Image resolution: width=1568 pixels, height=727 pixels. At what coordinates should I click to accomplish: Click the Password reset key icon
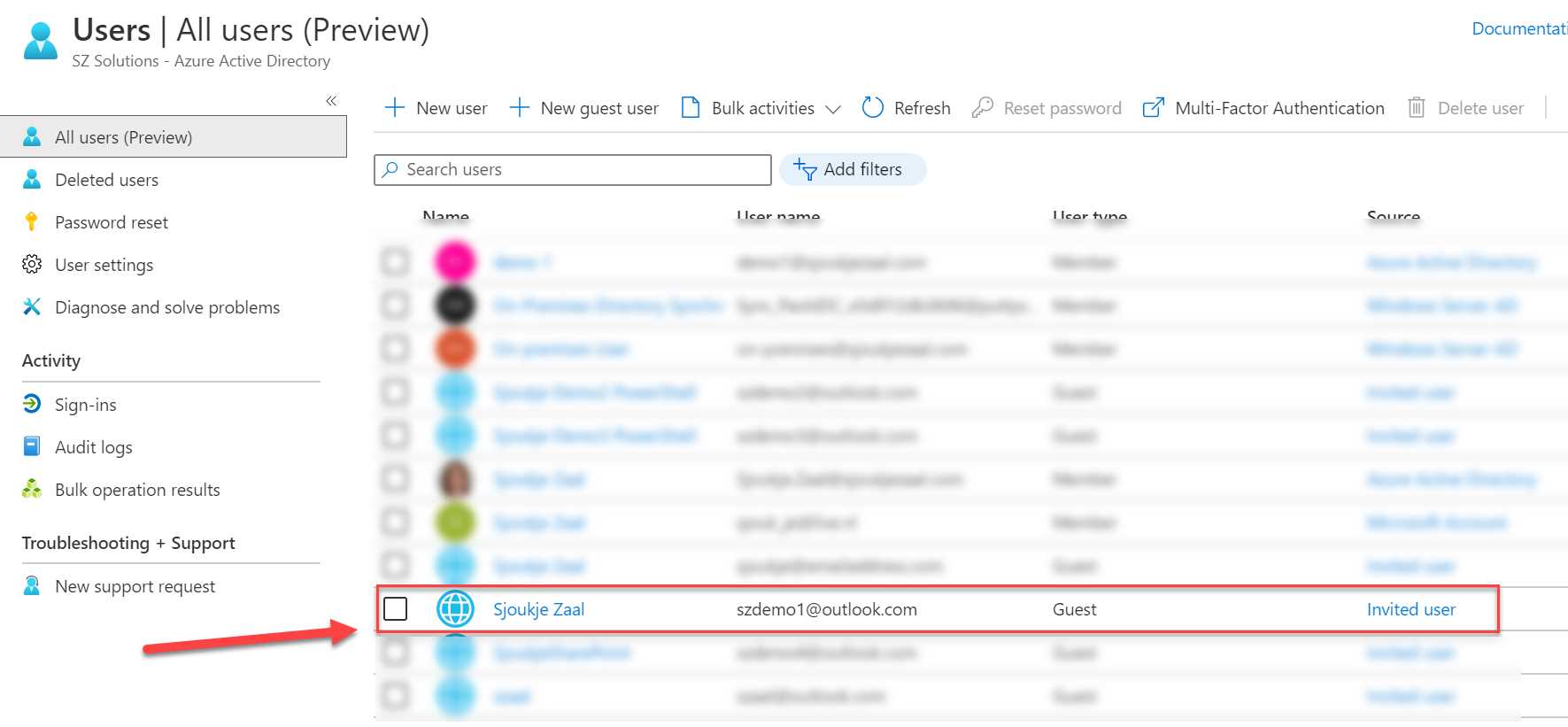click(32, 221)
